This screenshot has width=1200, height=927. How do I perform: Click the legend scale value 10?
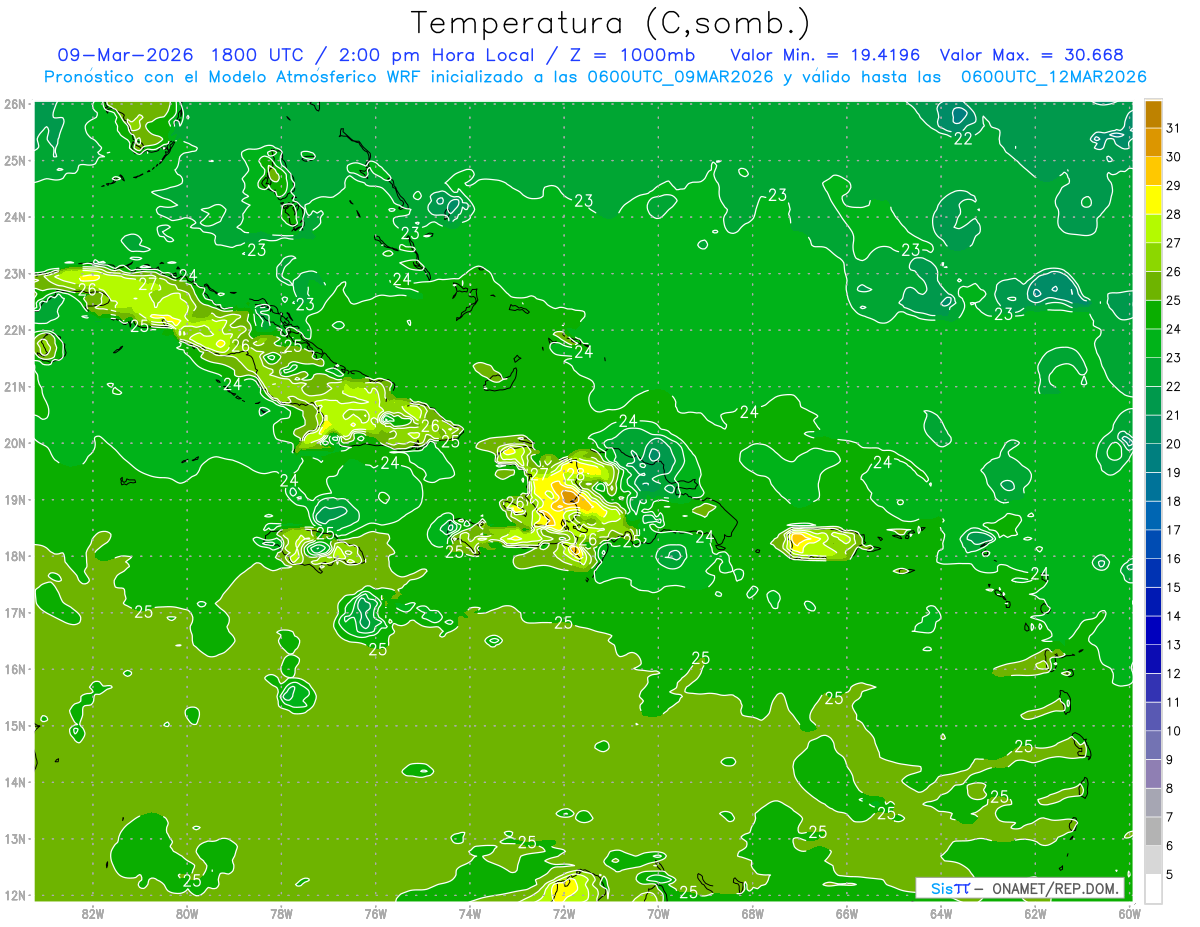click(x=1173, y=731)
